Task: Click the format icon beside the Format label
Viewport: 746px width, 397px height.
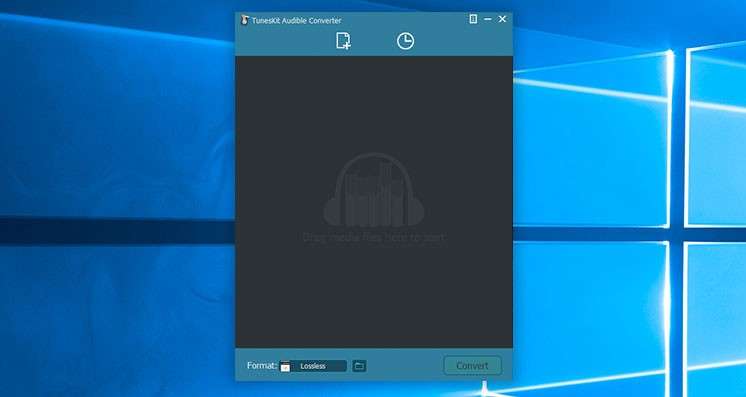Action: pos(285,366)
